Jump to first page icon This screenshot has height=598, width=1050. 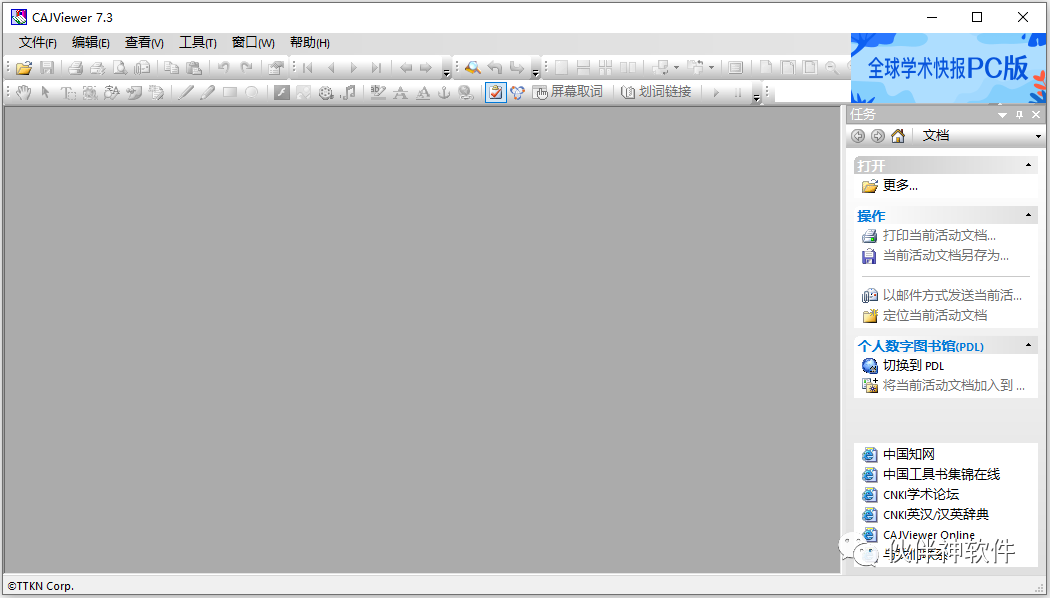pos(307,68)
